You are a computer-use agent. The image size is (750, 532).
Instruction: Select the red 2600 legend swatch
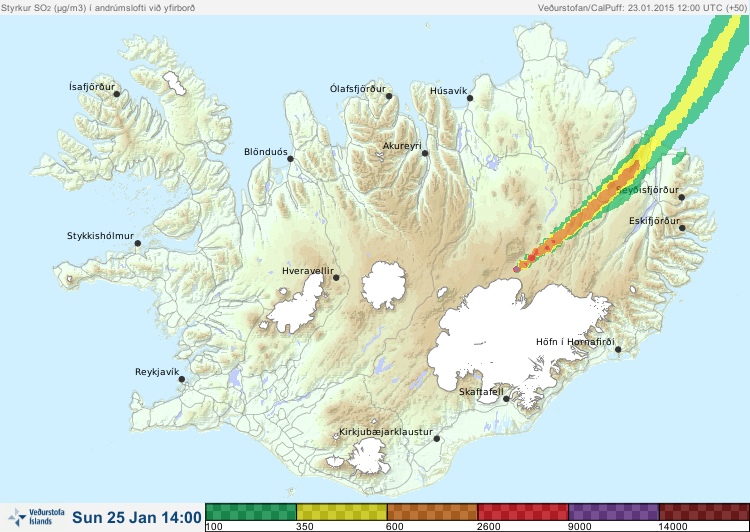(523, 512)
